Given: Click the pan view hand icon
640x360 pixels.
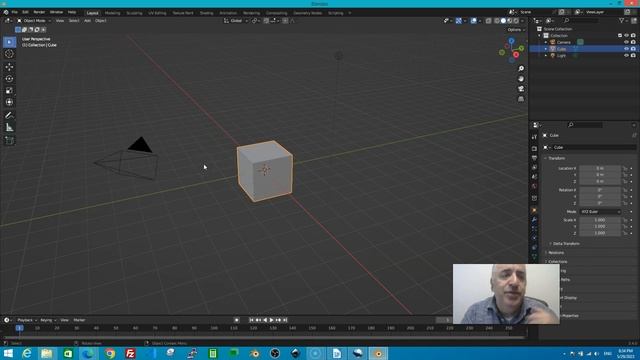Looking at the screenshot, I should 521,79.
